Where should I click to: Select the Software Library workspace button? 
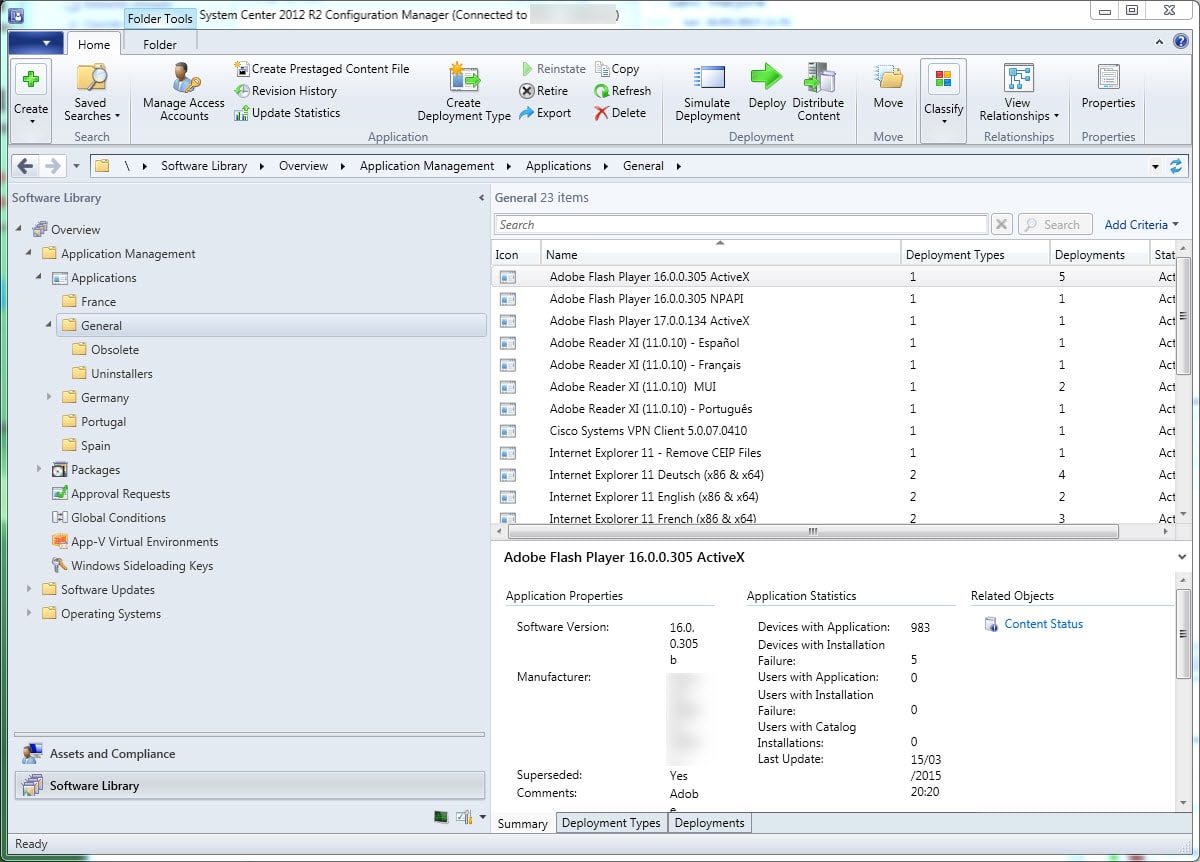click(249, 785)
